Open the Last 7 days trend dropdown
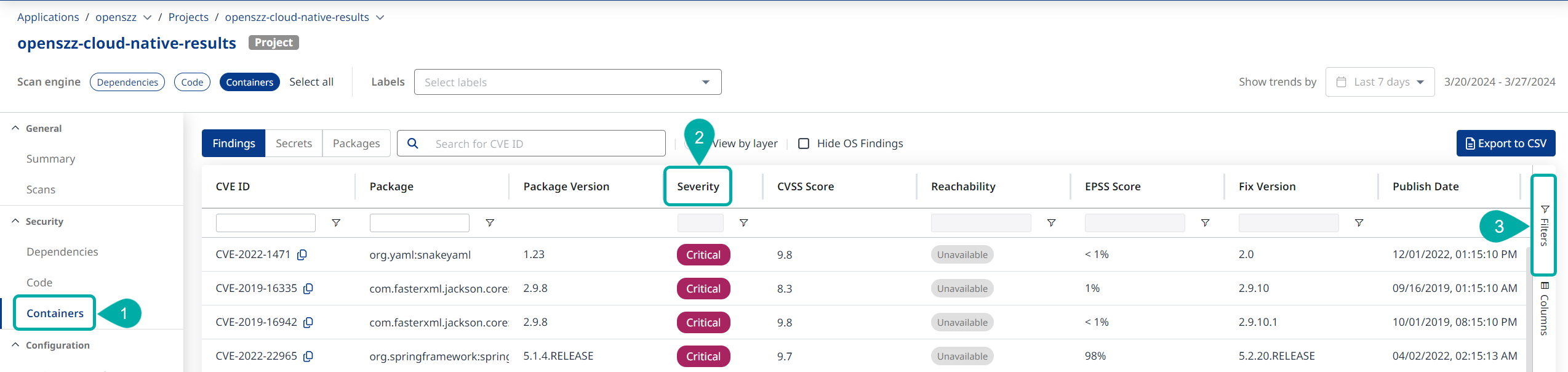Viewport: 1568px width, 372px height. click(1380, 83)
